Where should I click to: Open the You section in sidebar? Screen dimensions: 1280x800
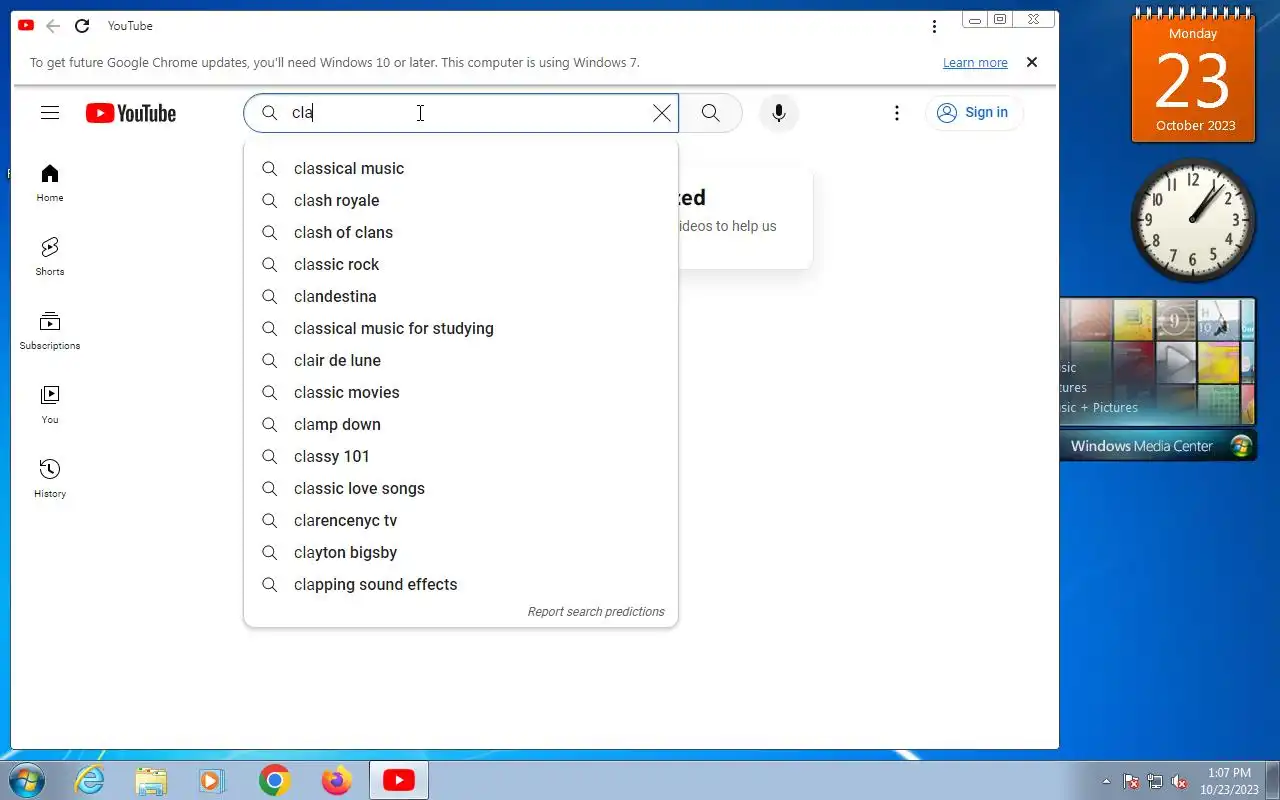pyautogui.click(x=50, y=405)
